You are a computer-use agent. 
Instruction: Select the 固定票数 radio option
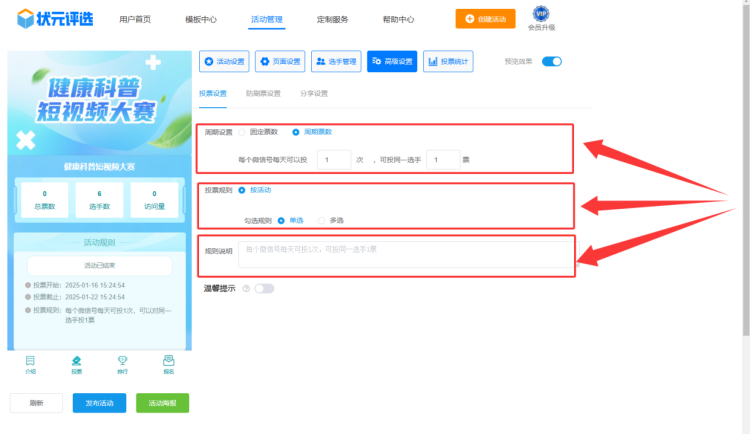(x=241, y=132)
